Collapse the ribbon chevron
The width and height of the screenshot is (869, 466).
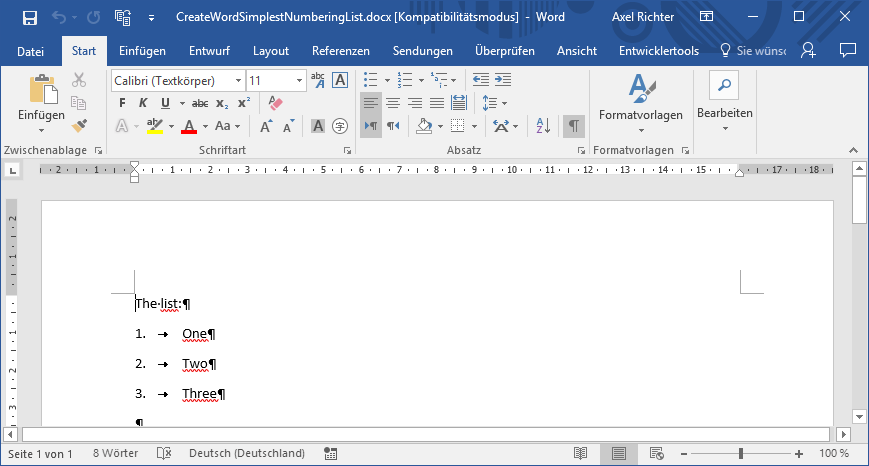click(853, 150)
